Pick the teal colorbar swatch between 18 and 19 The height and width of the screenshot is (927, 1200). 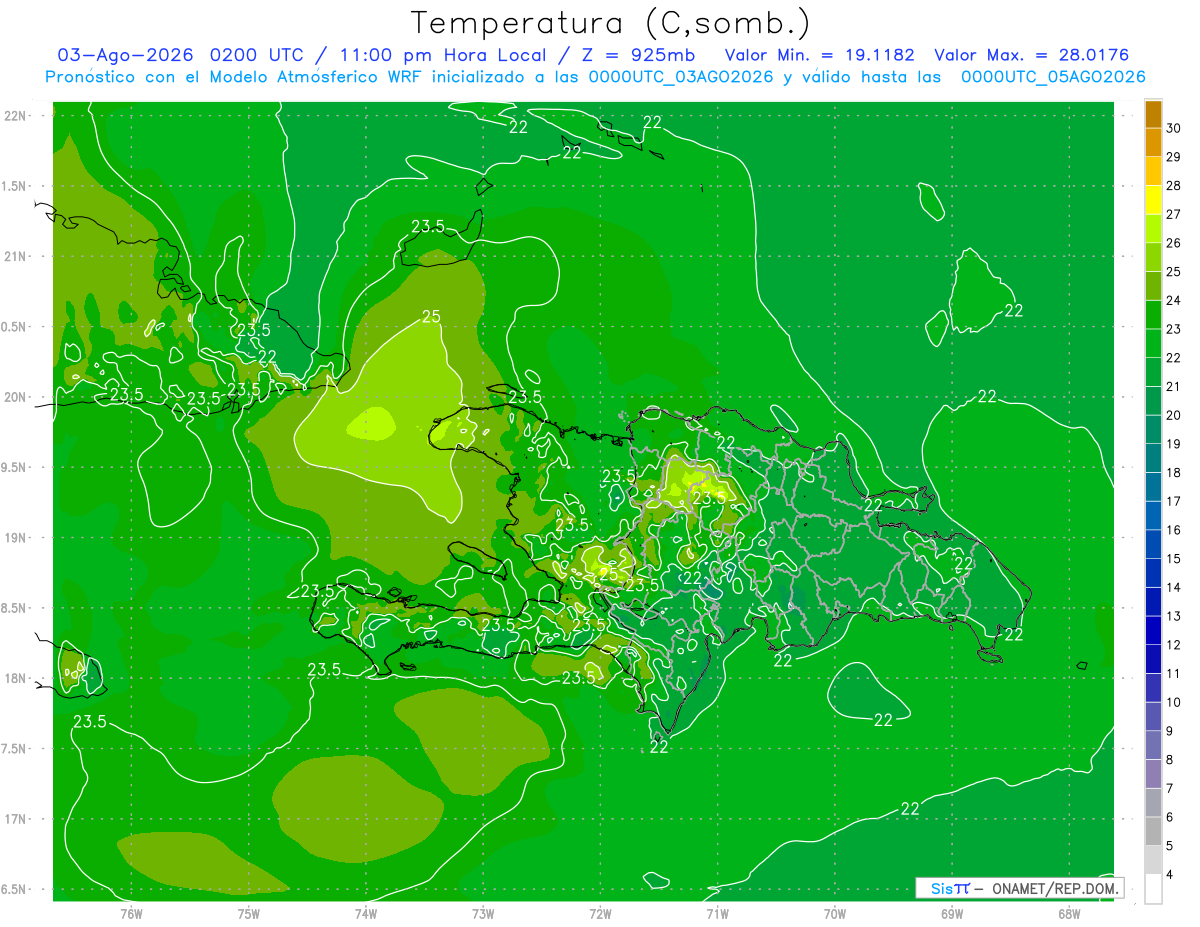point(1153,458)
